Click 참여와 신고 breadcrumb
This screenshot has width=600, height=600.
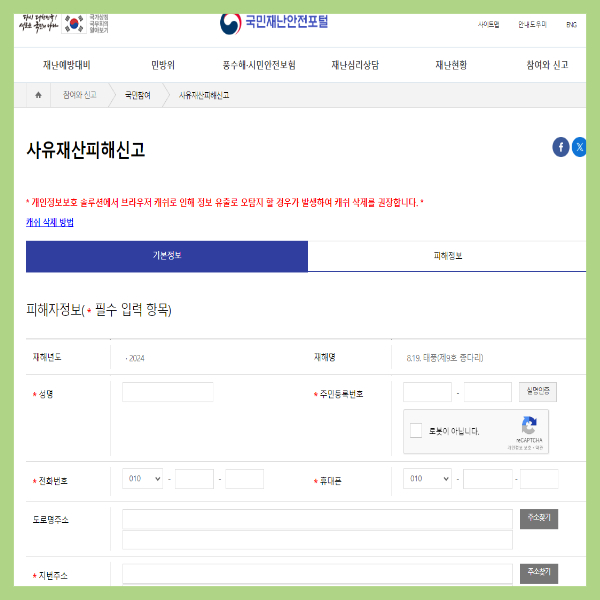point(80,95)
